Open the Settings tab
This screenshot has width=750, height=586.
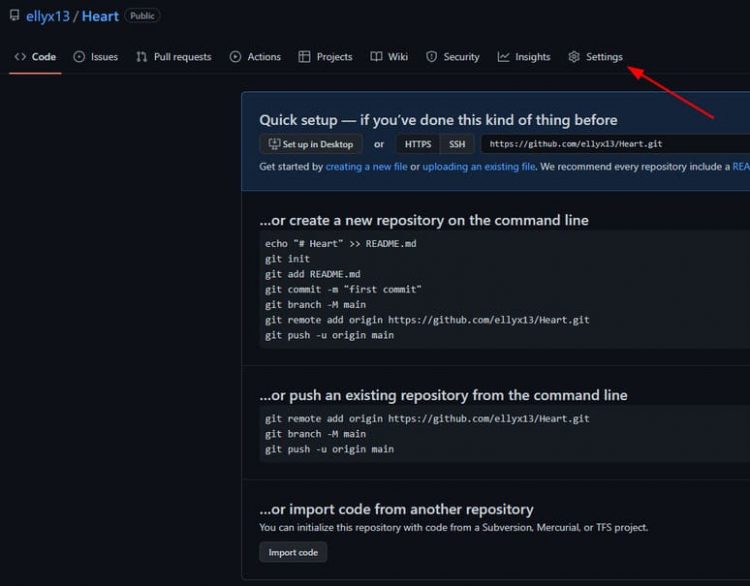pyautogui.click(x=604, y=57)
